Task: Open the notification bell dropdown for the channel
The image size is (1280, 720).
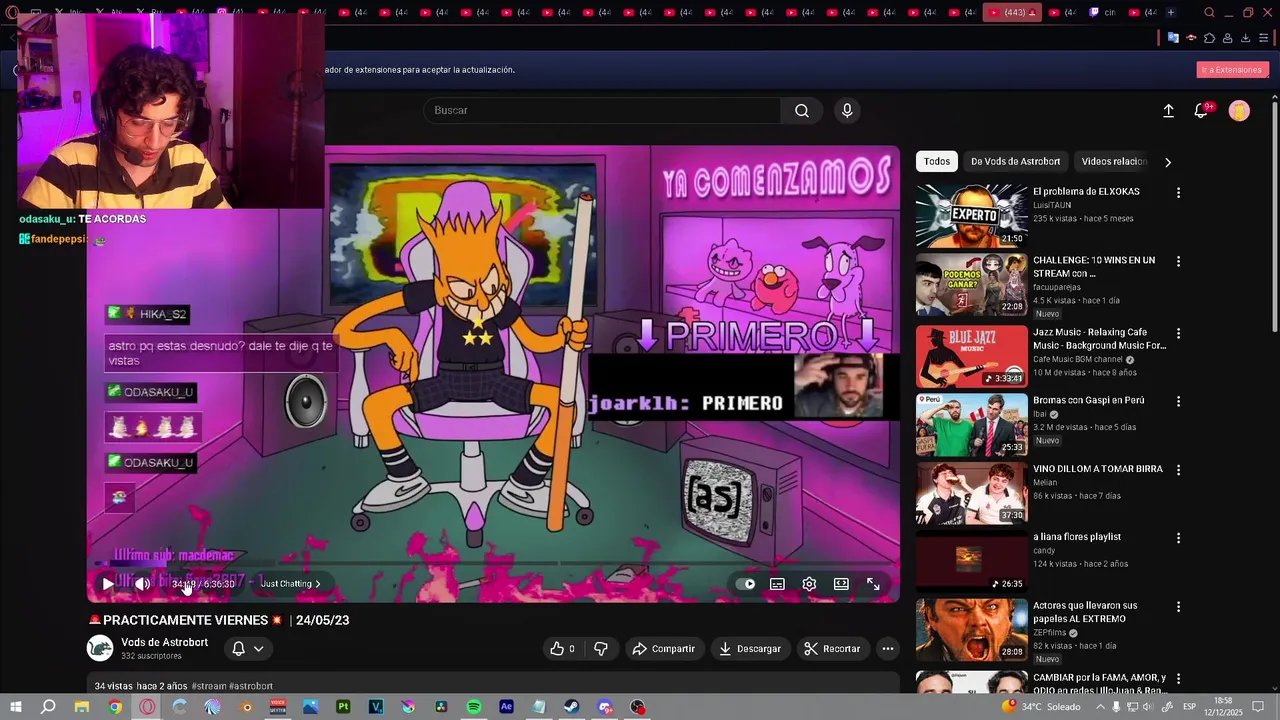Action: click(x=247, y=649)
